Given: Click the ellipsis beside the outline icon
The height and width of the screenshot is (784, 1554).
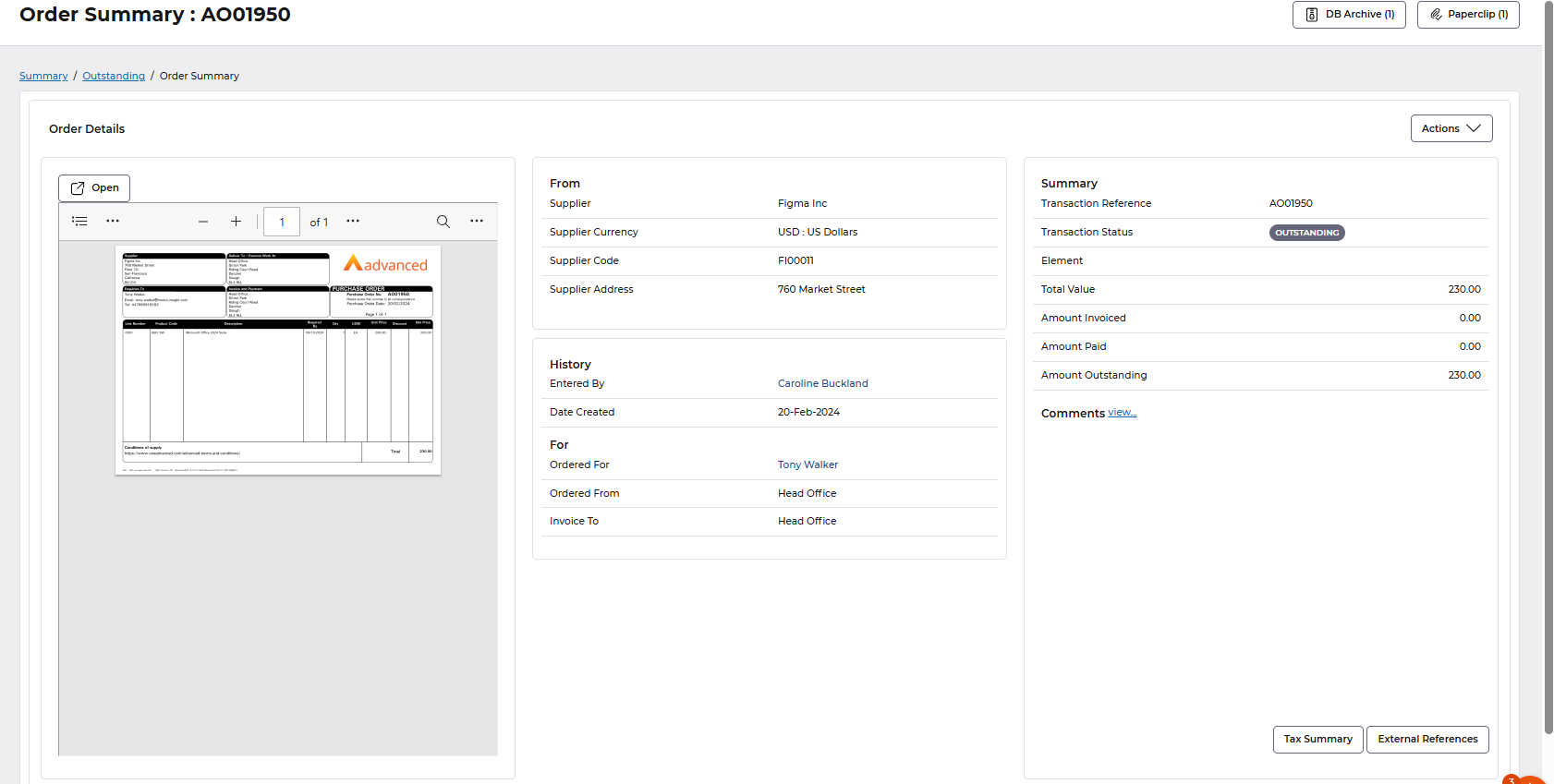Looking at the screenshot, I should click(113, 222).
